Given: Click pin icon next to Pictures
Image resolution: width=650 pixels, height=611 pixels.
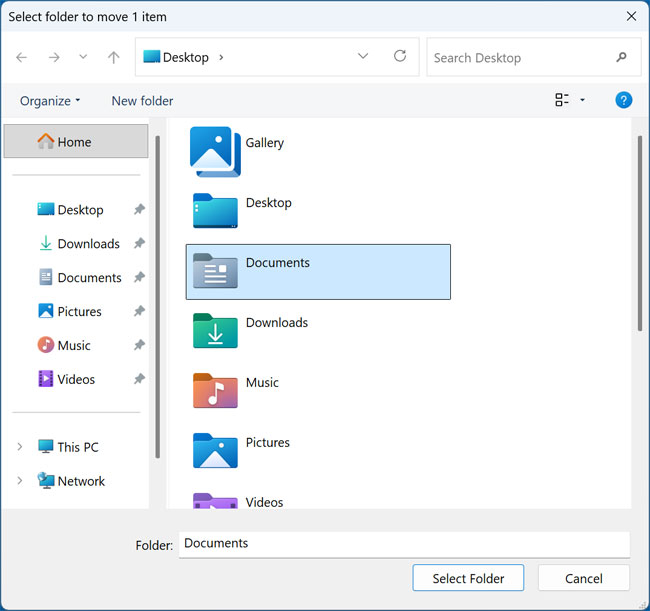Looking at the screenshot, I should coord(139,311).
